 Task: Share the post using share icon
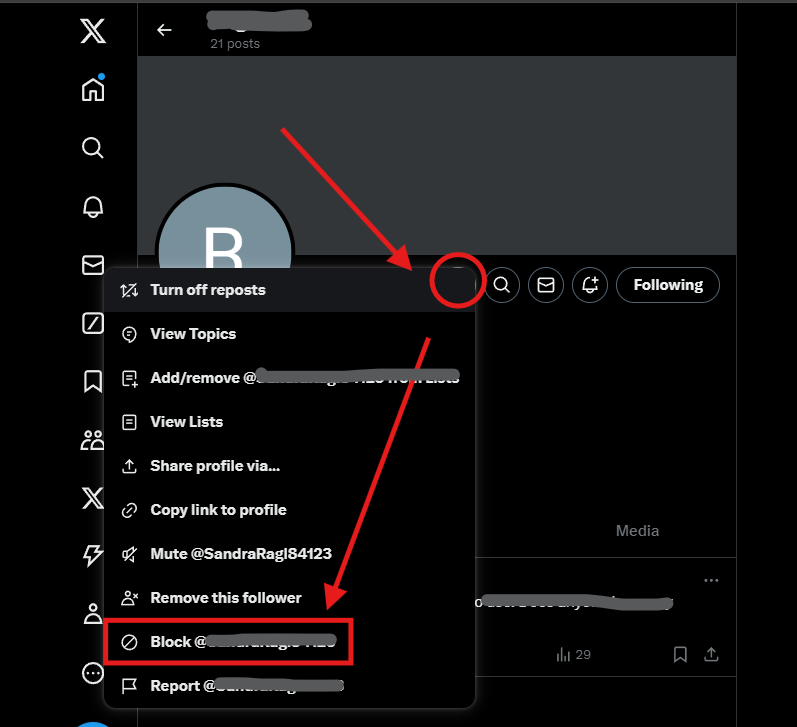[711, 654]
